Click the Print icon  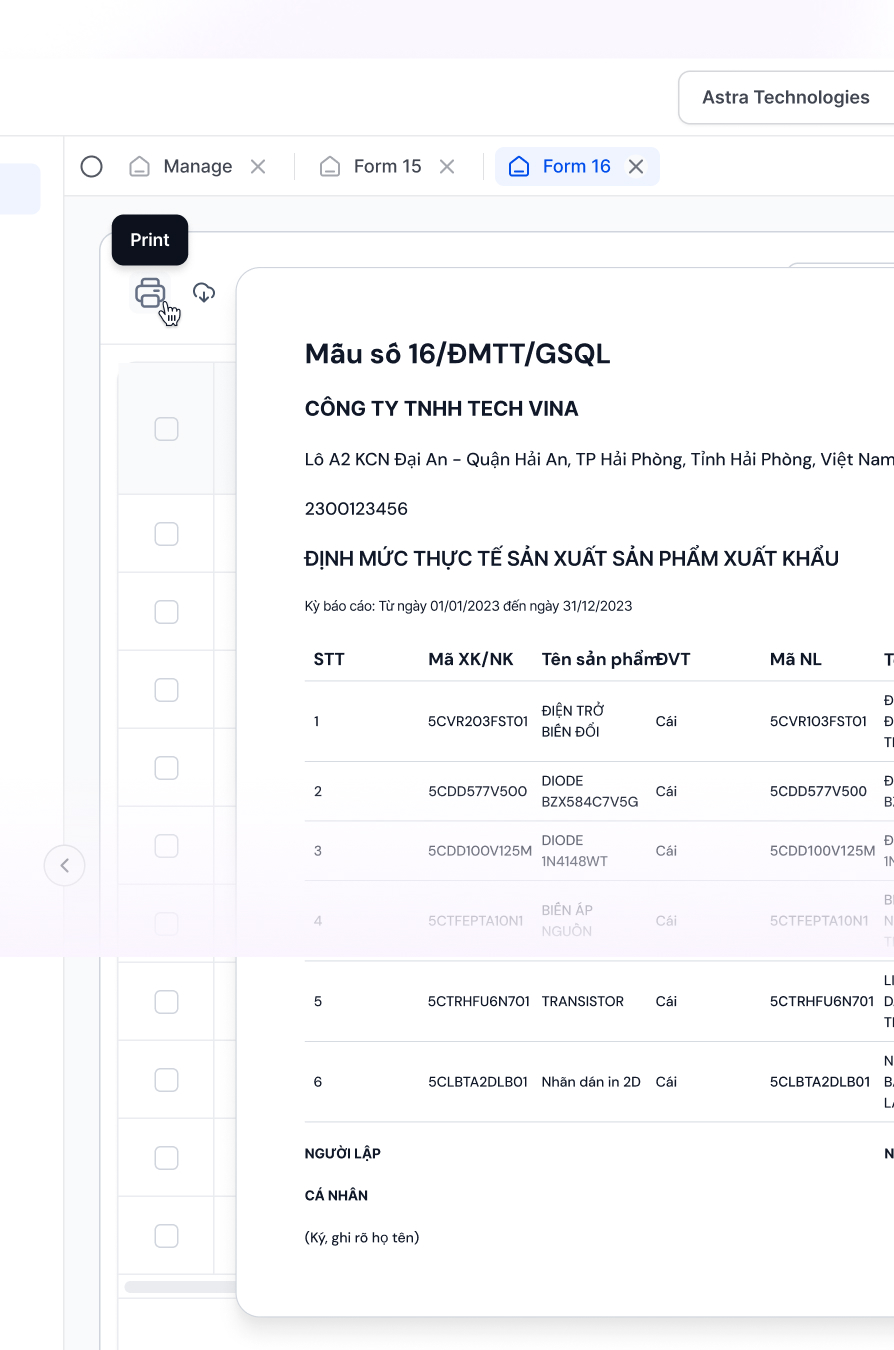[x=150, y=293]
